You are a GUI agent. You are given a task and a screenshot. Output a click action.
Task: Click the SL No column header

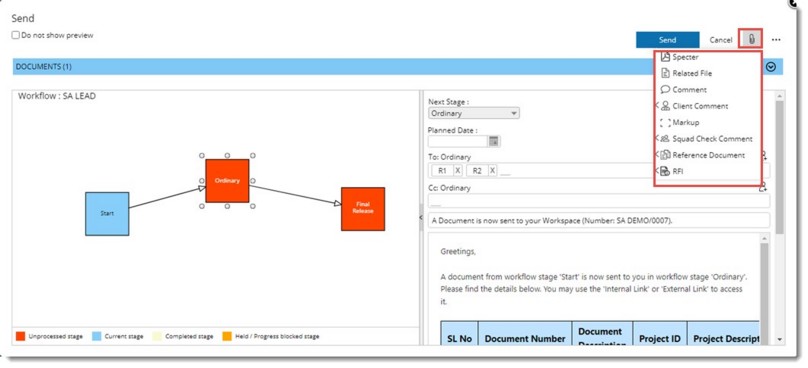point(459,339)
